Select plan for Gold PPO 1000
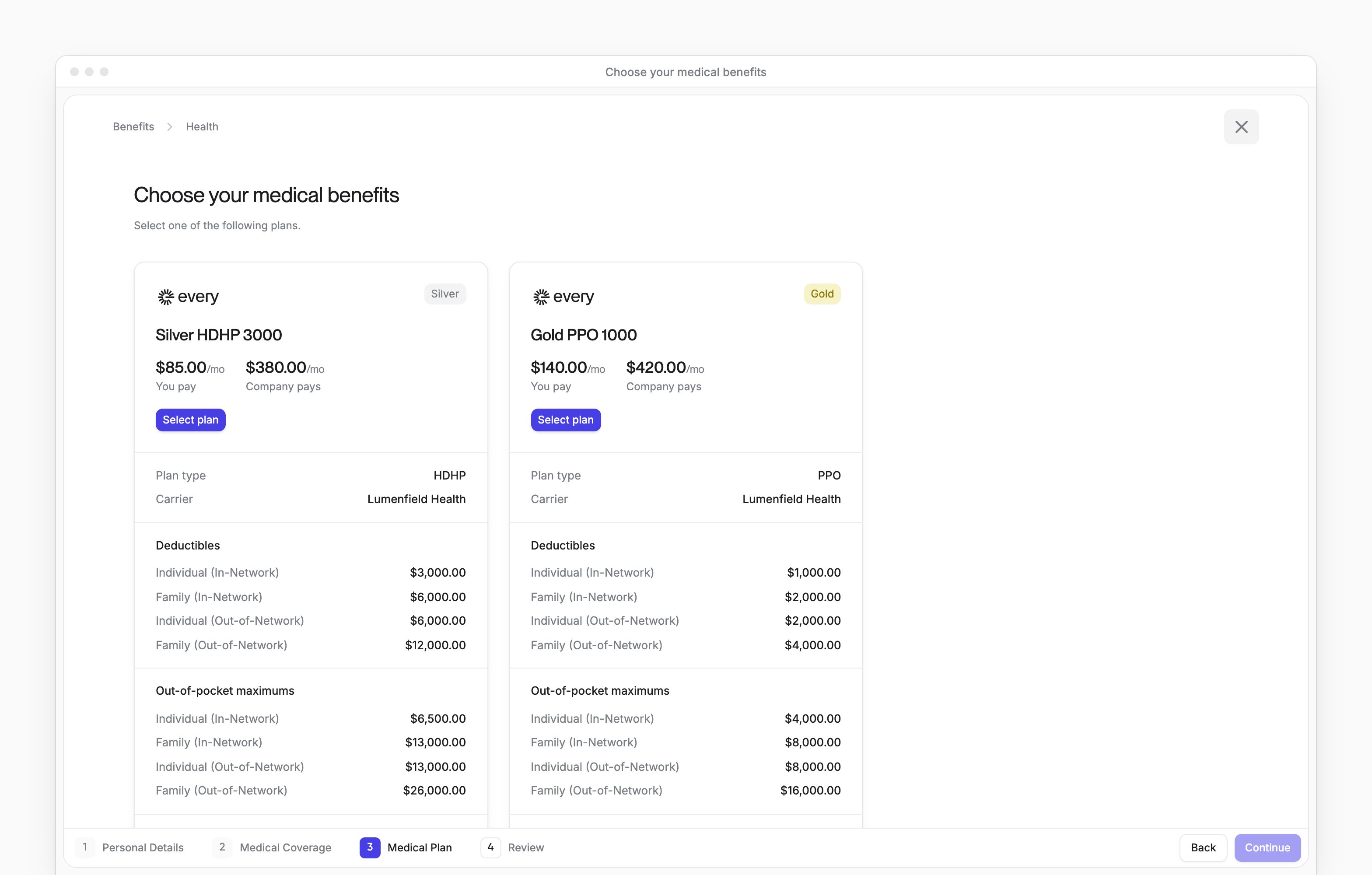1372x875 pixels. pos(565,420)
